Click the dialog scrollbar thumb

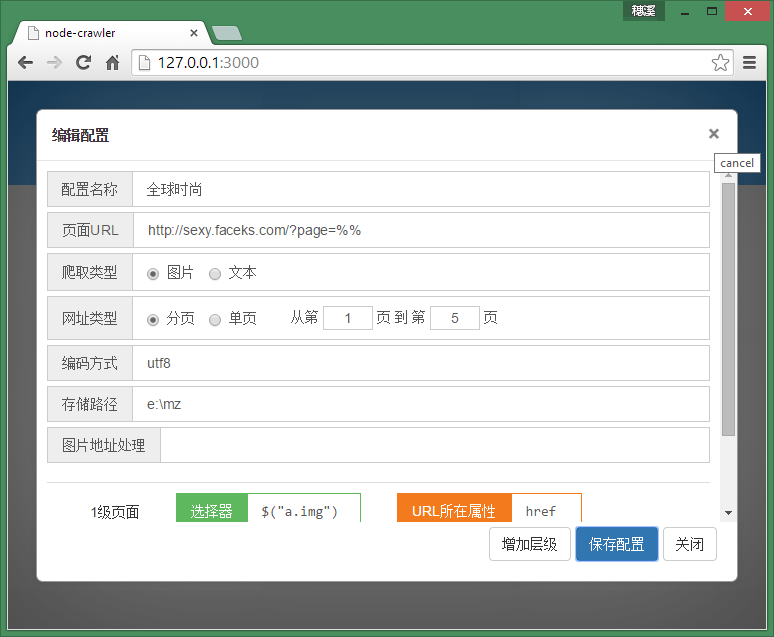[x=728, y=309]
